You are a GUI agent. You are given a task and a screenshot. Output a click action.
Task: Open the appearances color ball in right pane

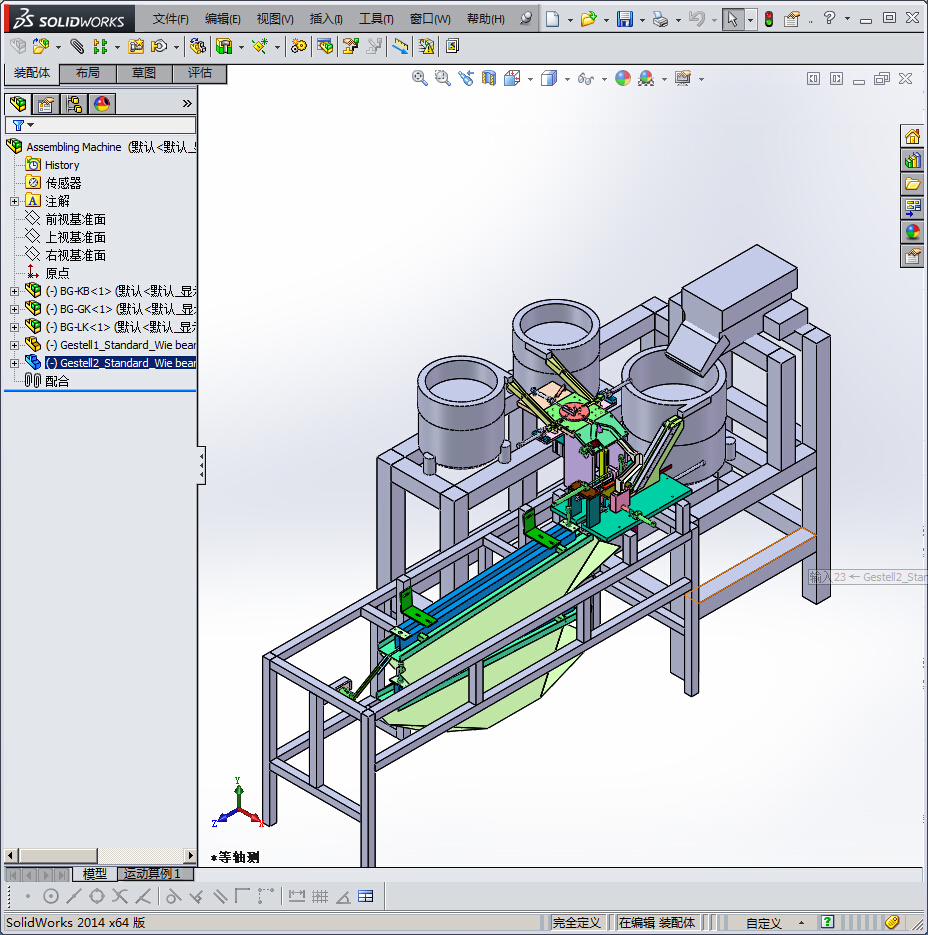pyautogui.click(x=912, y=232)
